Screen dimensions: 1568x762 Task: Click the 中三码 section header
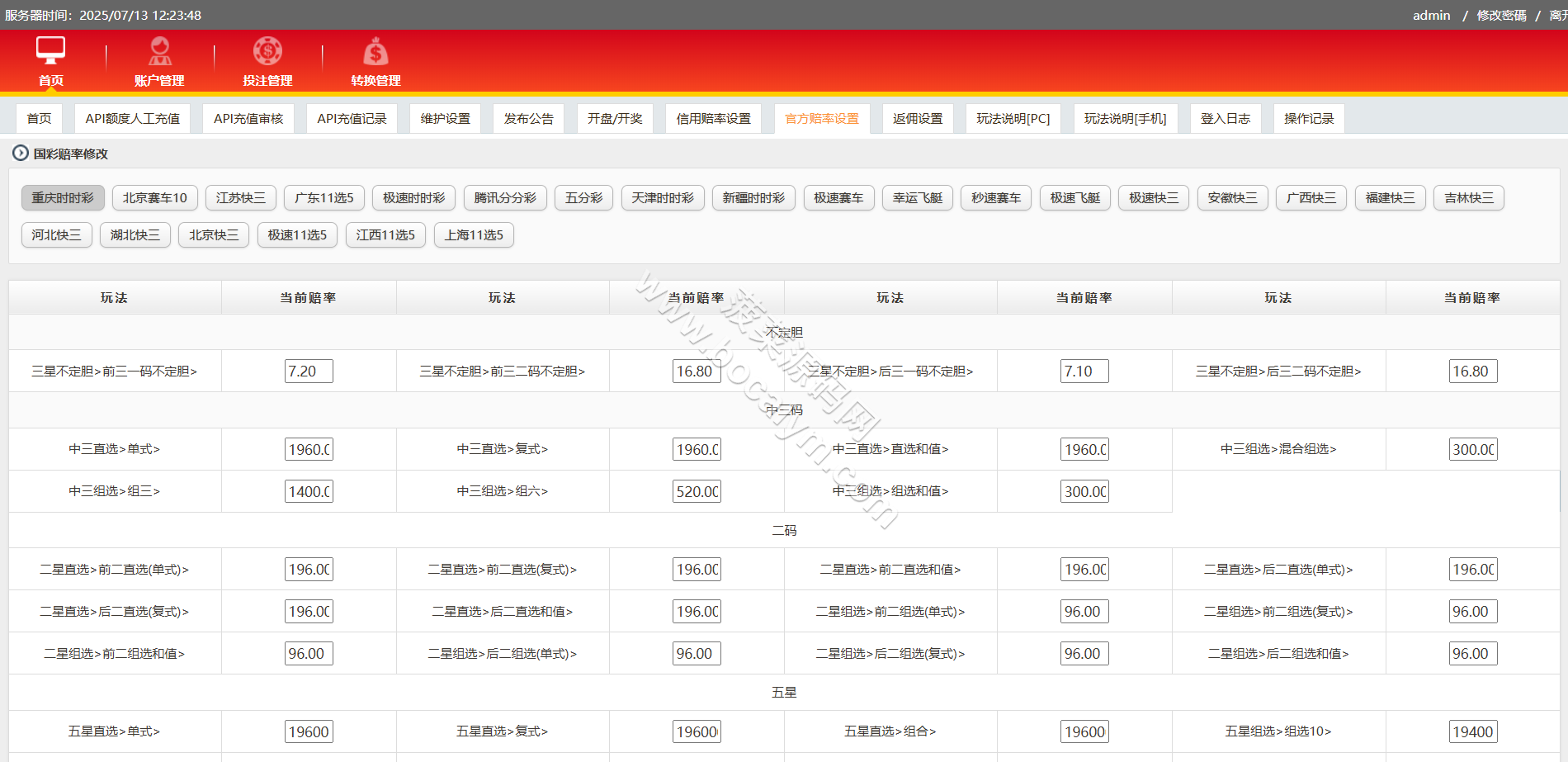784,409
